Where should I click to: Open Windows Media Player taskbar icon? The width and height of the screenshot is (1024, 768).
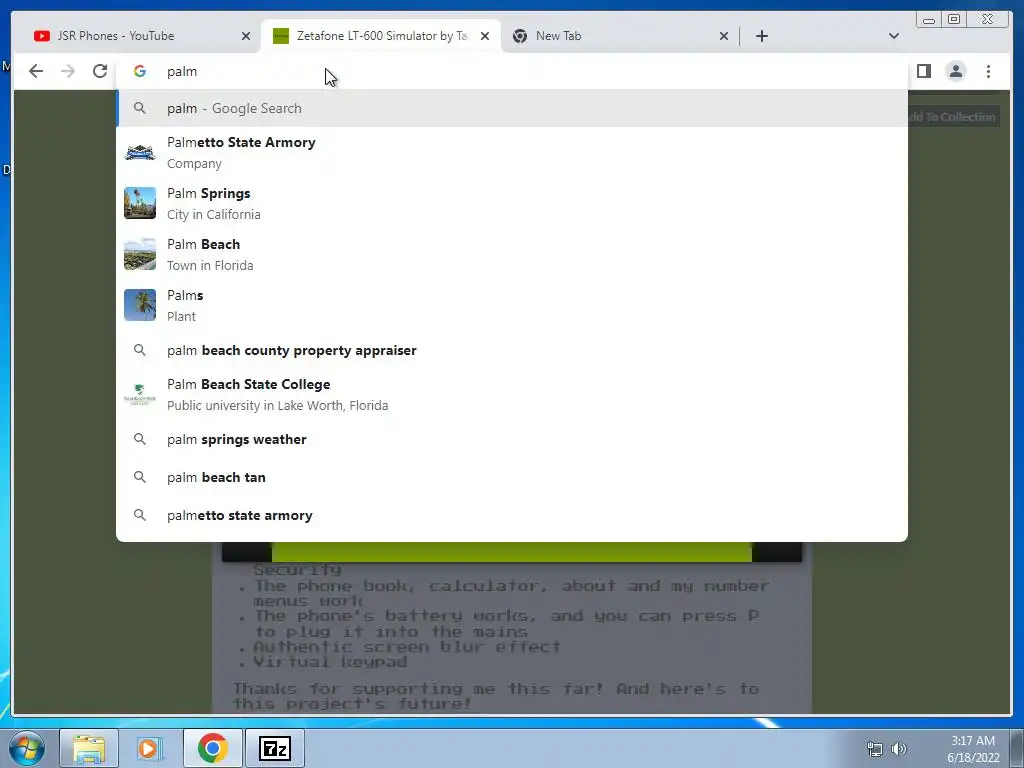[149, 748]
